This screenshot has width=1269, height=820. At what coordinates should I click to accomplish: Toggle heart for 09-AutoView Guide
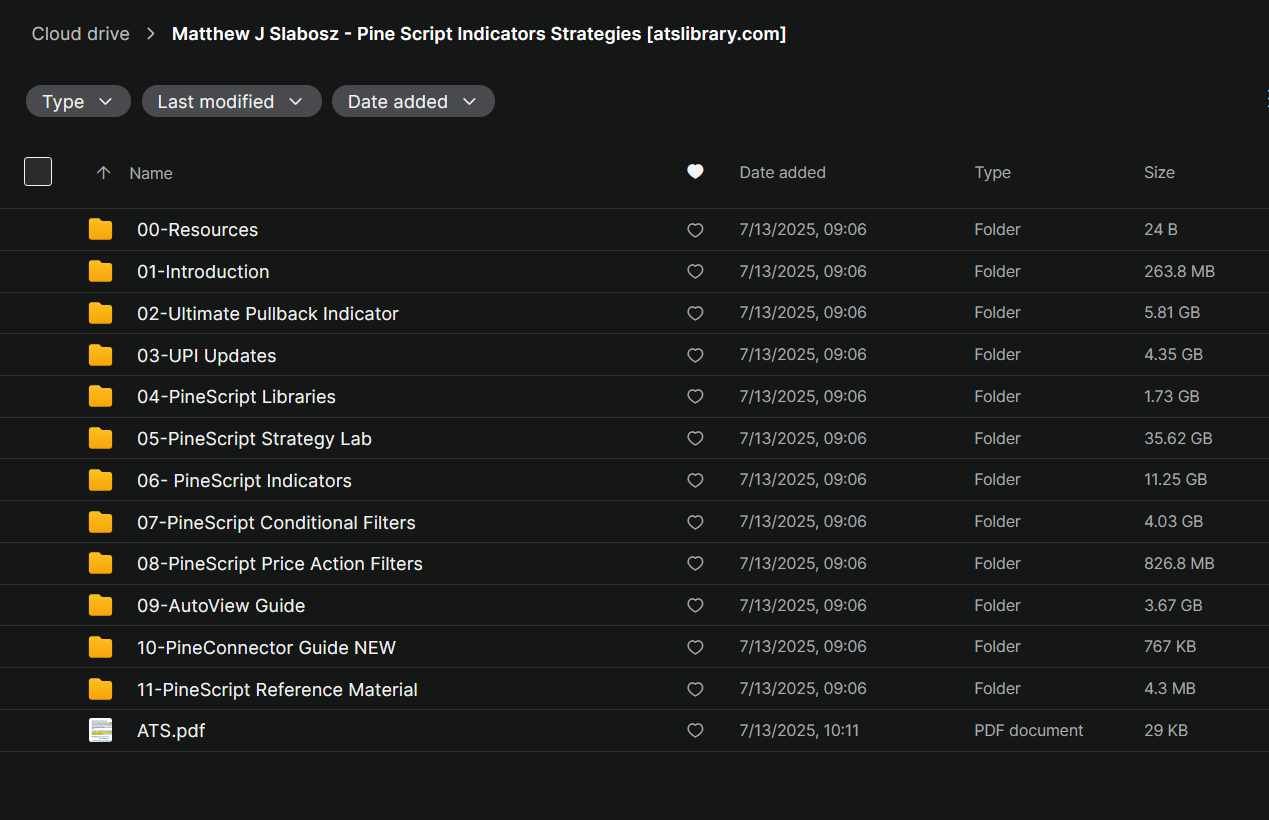[x=695, y=606]
